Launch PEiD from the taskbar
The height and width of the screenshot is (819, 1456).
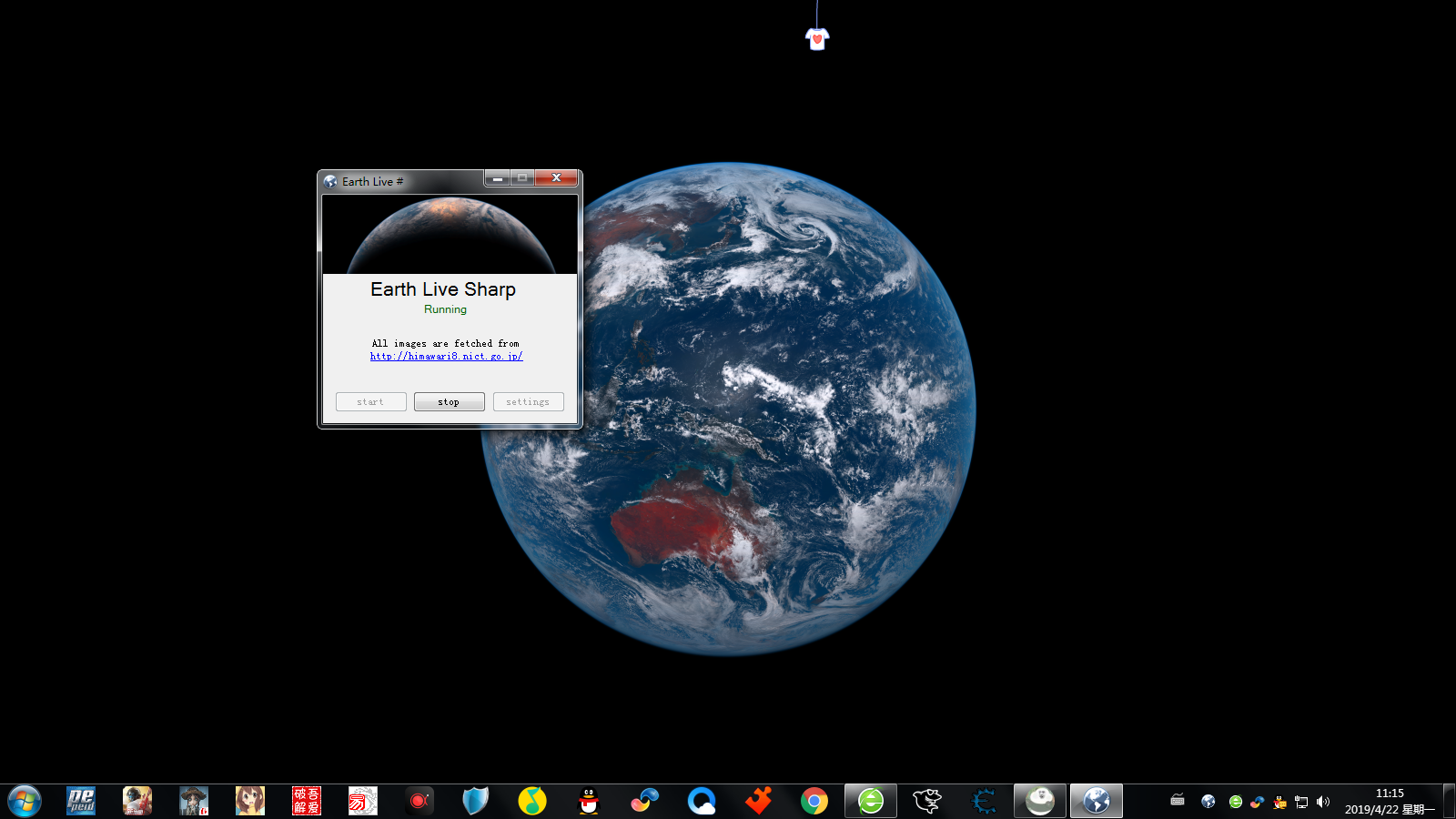[81, 801]
